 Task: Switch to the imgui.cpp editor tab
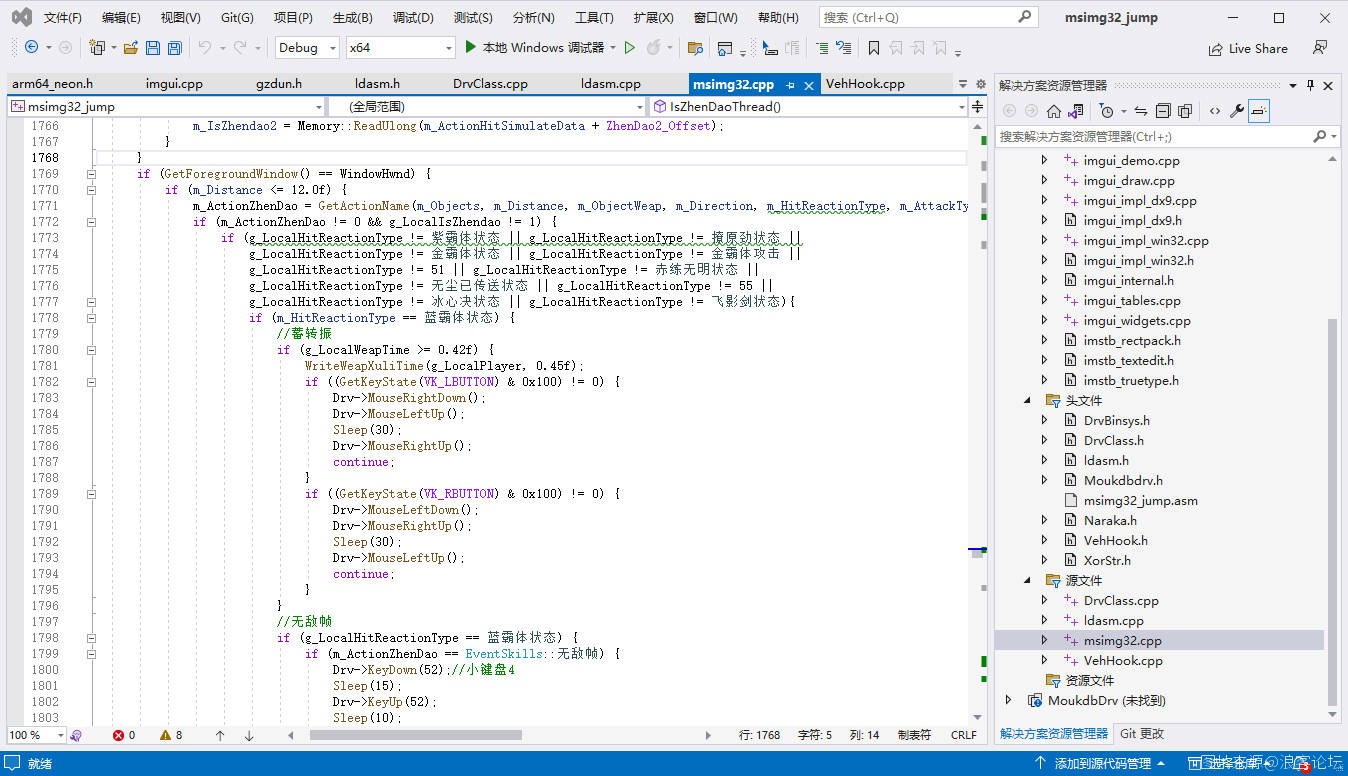click(174, 84)
